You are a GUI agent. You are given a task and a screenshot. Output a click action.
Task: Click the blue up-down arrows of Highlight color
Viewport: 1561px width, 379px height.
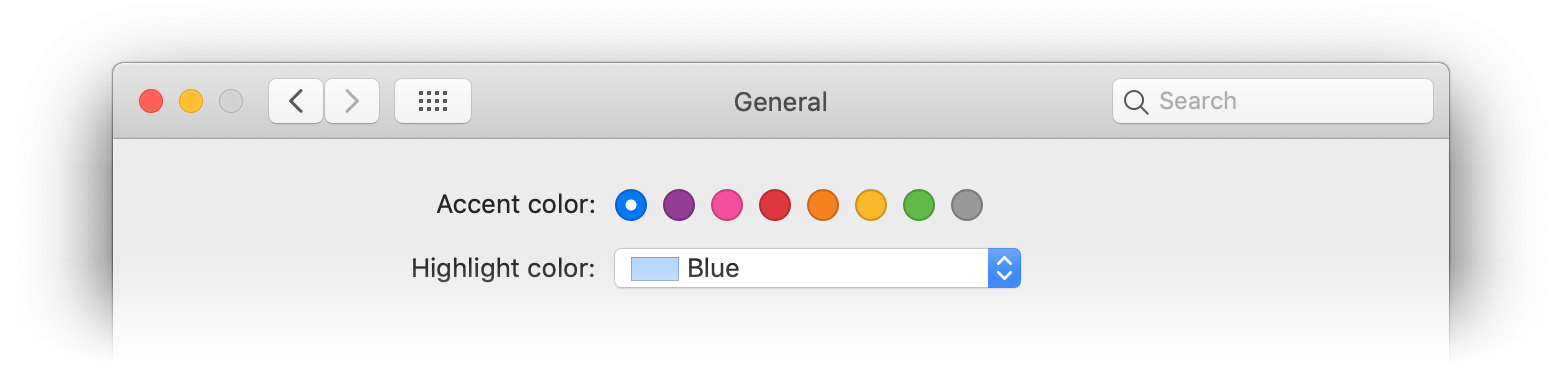[x=1005, y=268]
